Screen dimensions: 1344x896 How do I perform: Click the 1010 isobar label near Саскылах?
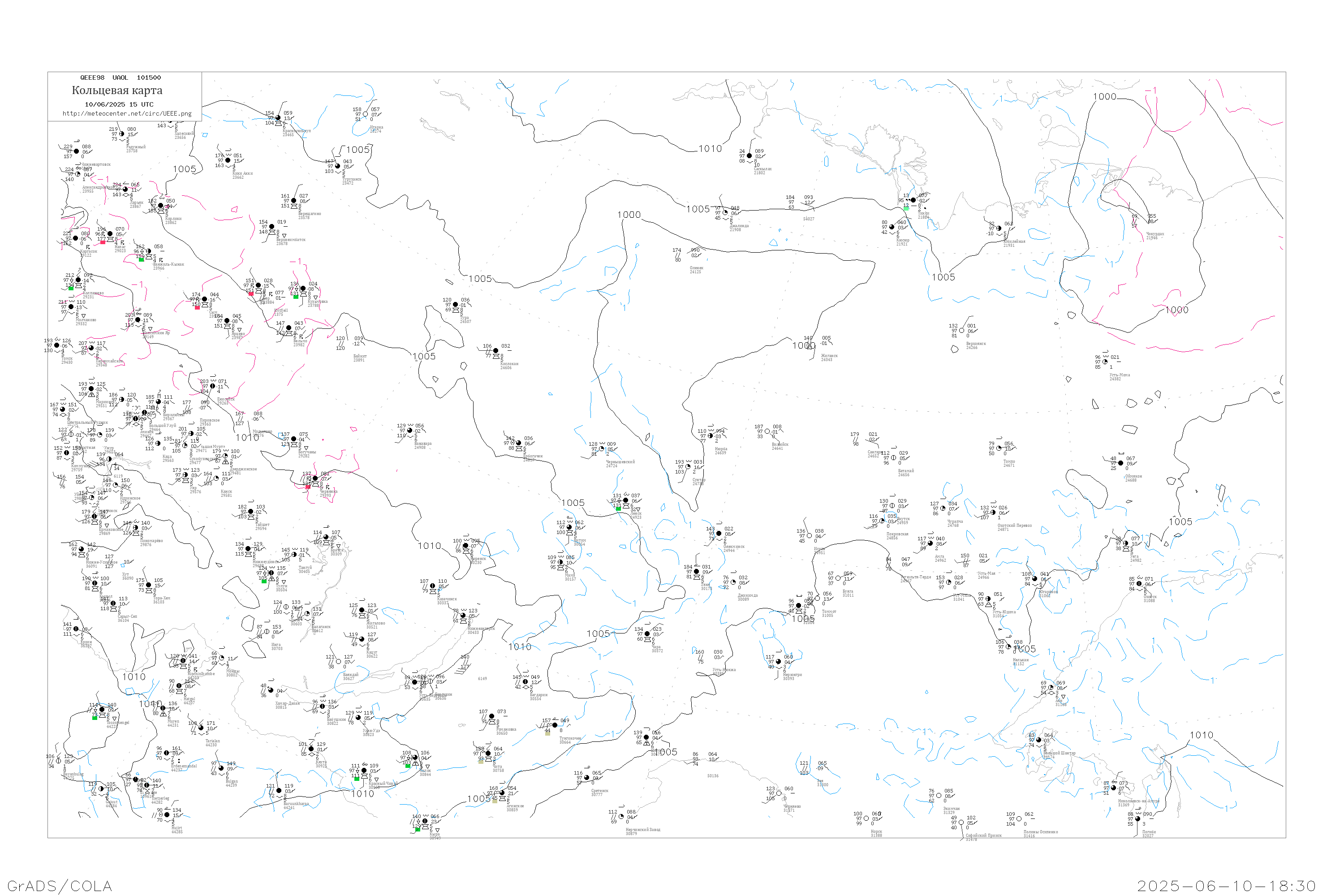point(710,149)
